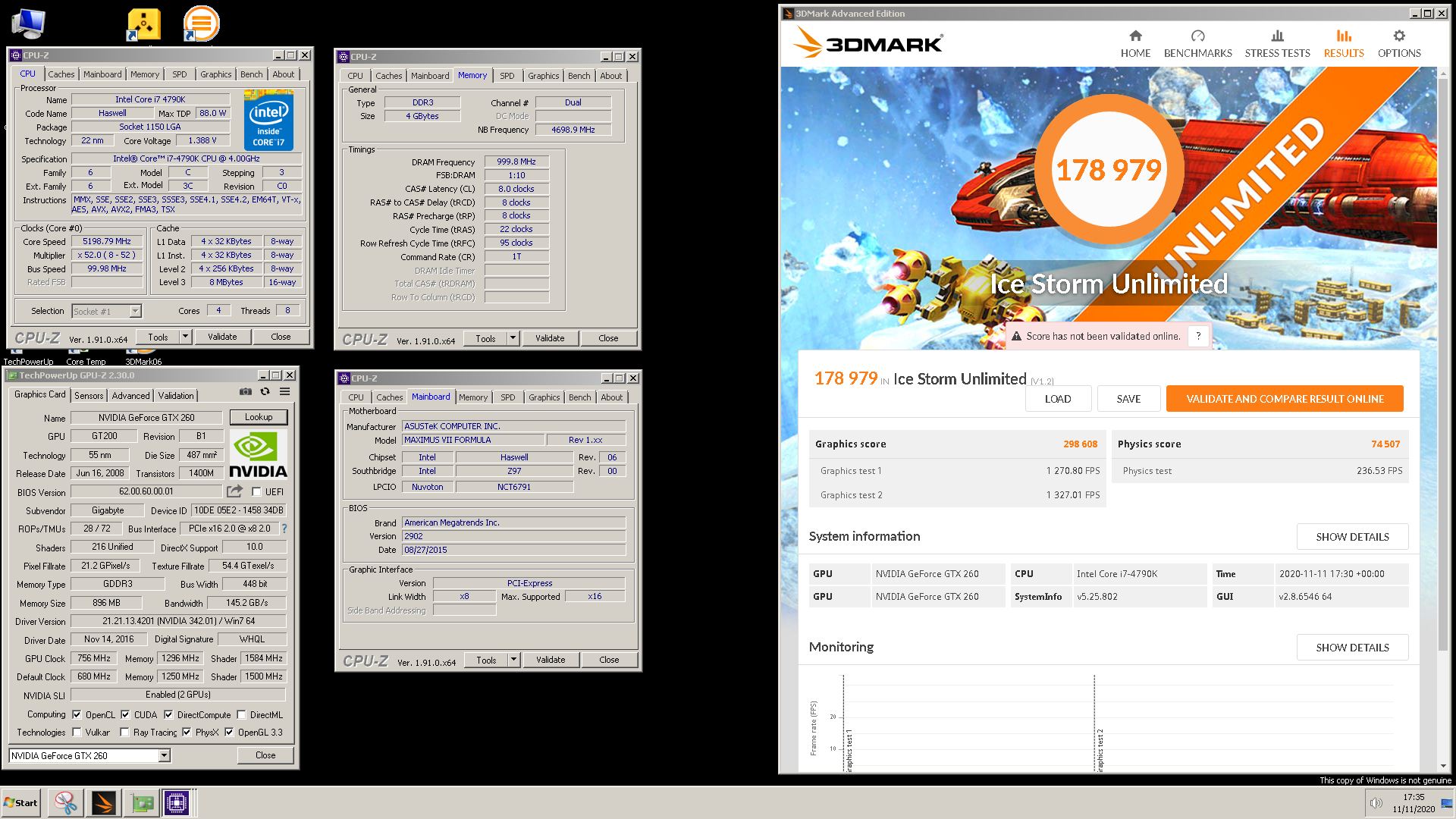1456x819 pixels.
Task: Click DRAM Frequency value 999.8 MHz
Action: [516, 162]
